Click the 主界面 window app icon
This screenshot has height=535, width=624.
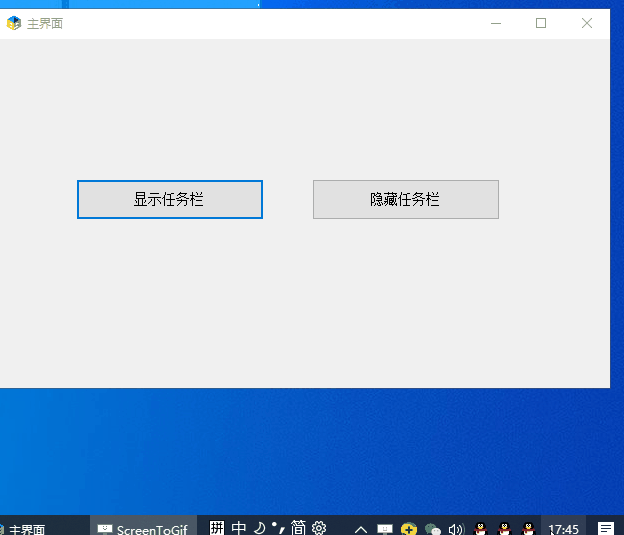pos(14,23)
